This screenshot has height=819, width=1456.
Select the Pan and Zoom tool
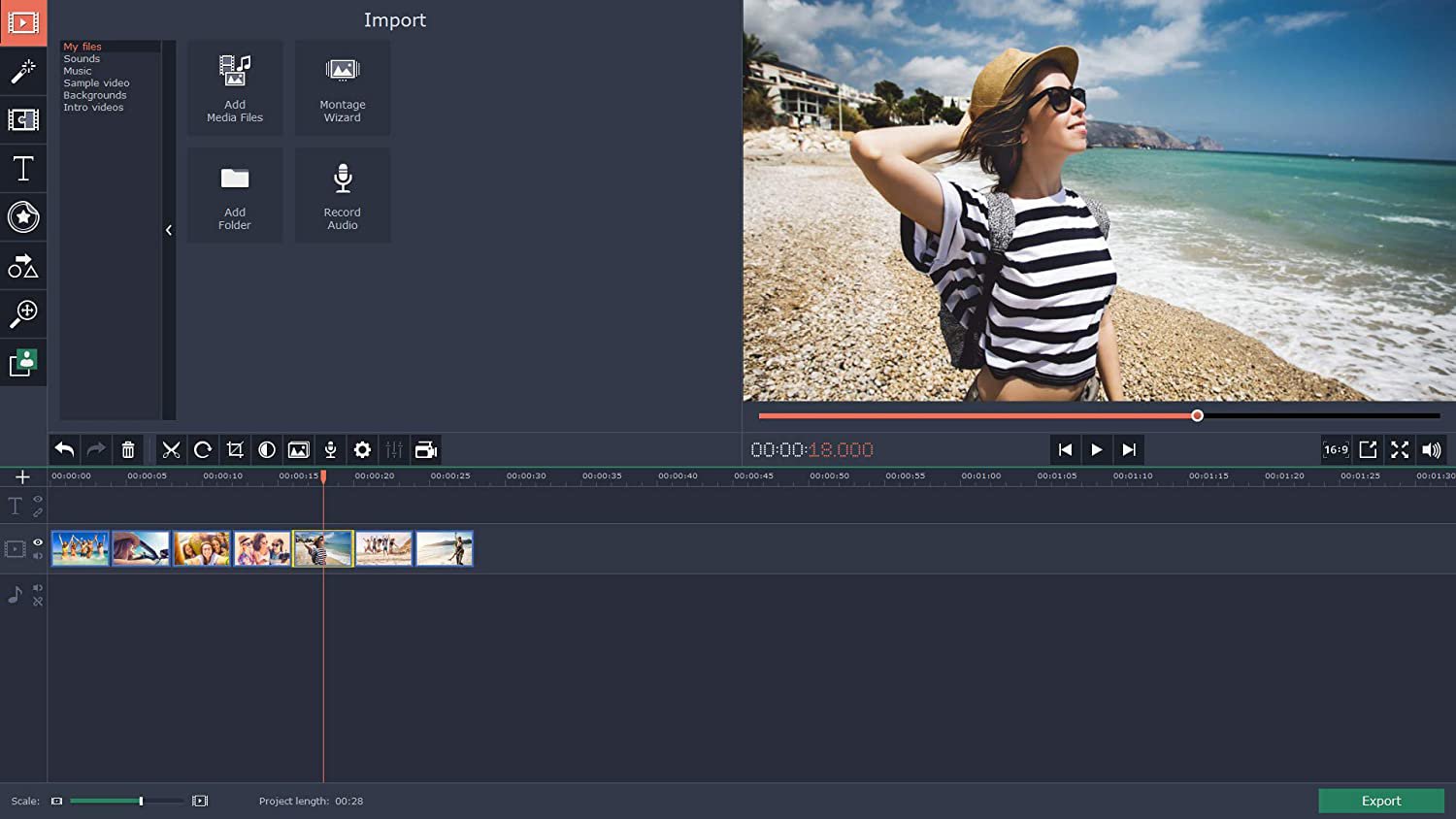point(23,313)
